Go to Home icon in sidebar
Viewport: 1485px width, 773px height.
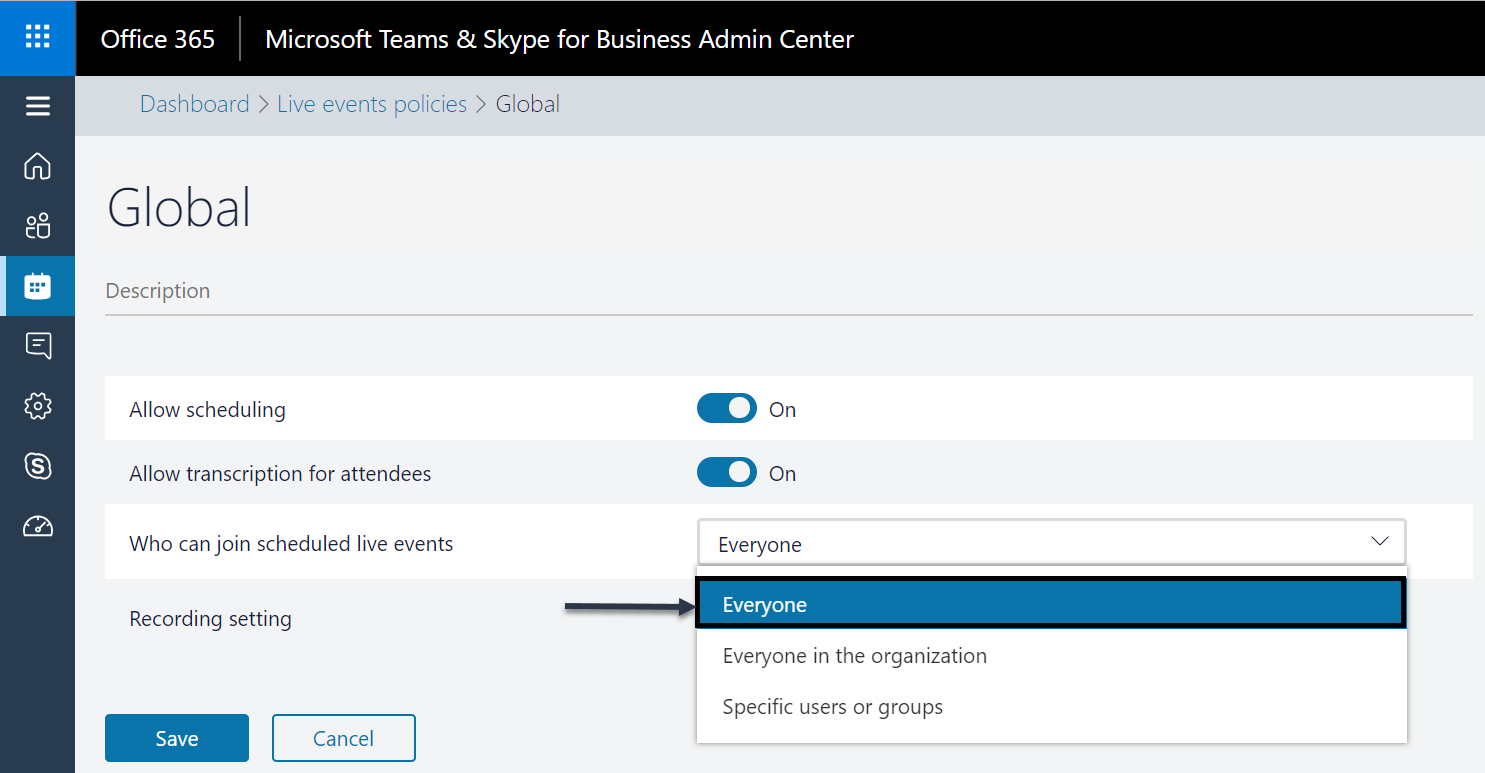[x=37, y=166]
